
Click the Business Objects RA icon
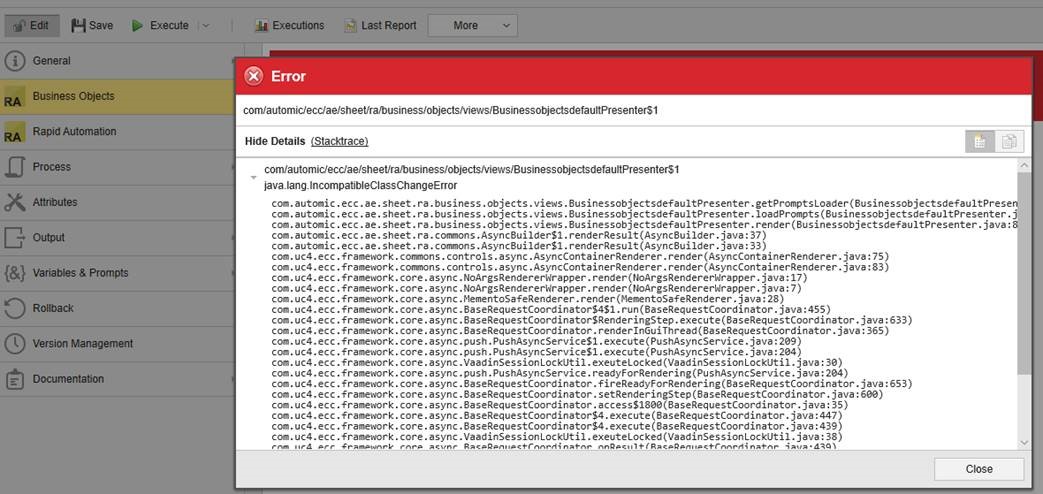pos(15,96)
